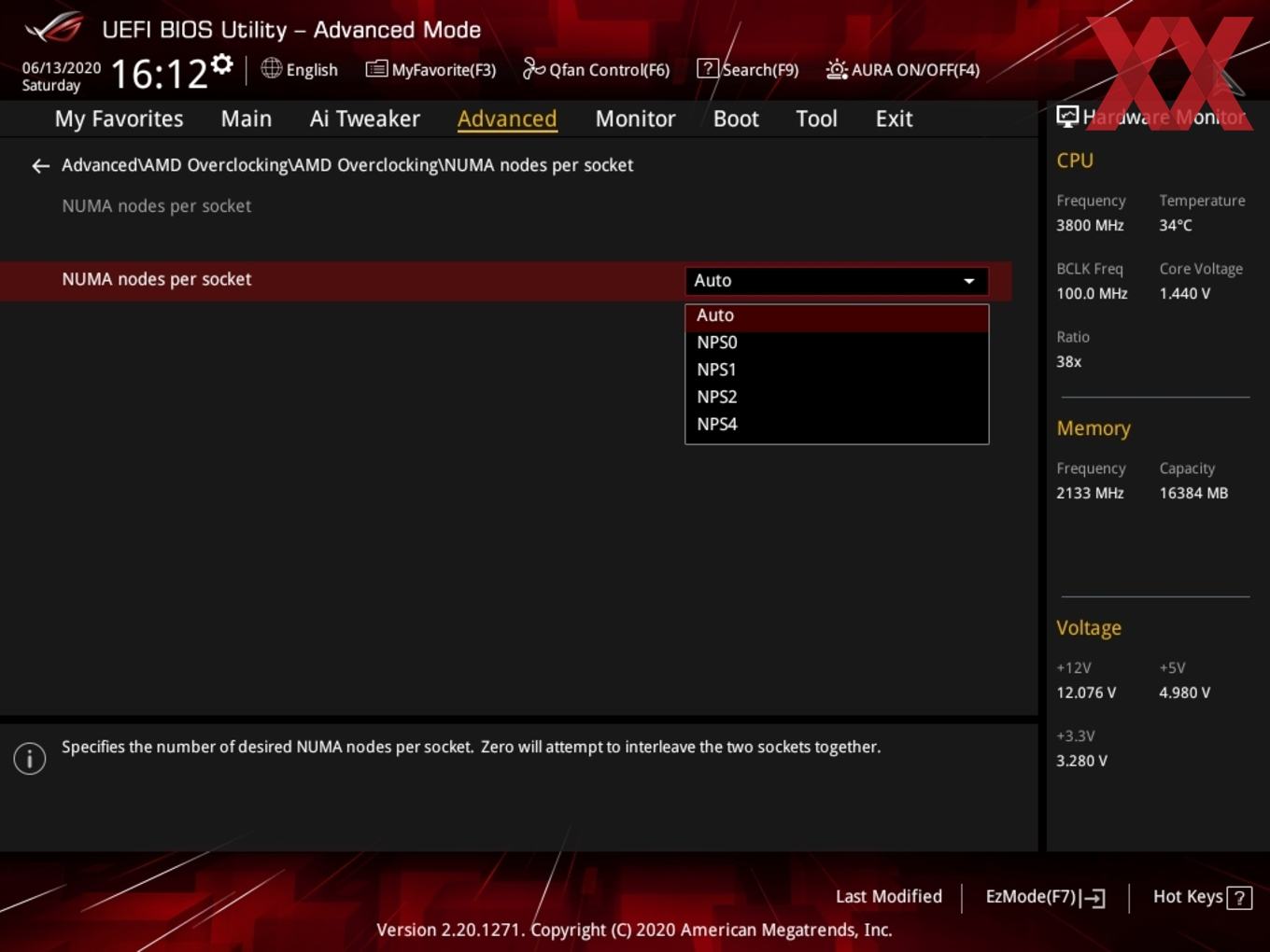The image size is (1270, 952).
Task: Click the Search question mark icon
Action: (x=708, y=68)
